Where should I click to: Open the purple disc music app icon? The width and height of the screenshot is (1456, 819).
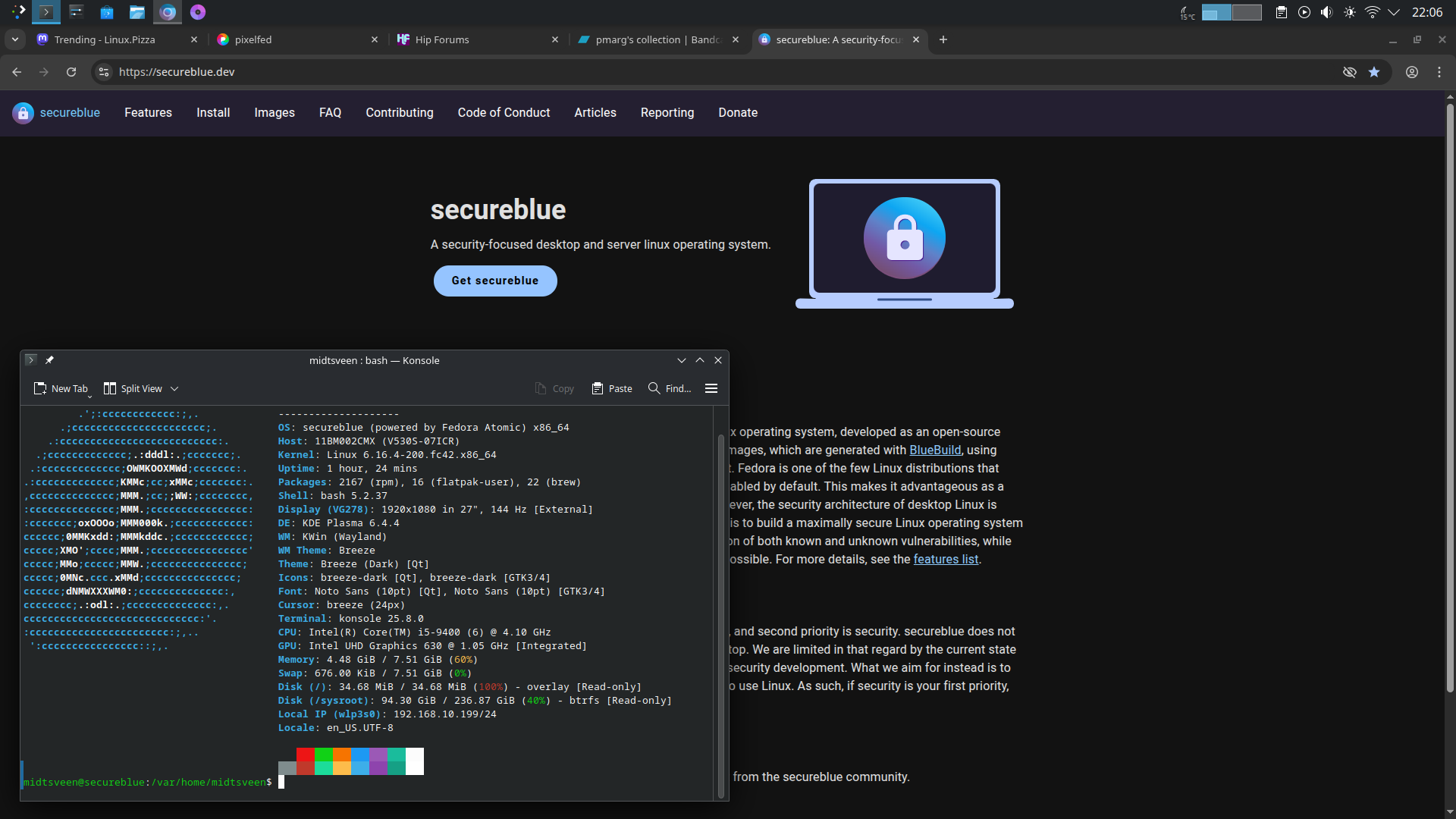click(x=198, y=12)
